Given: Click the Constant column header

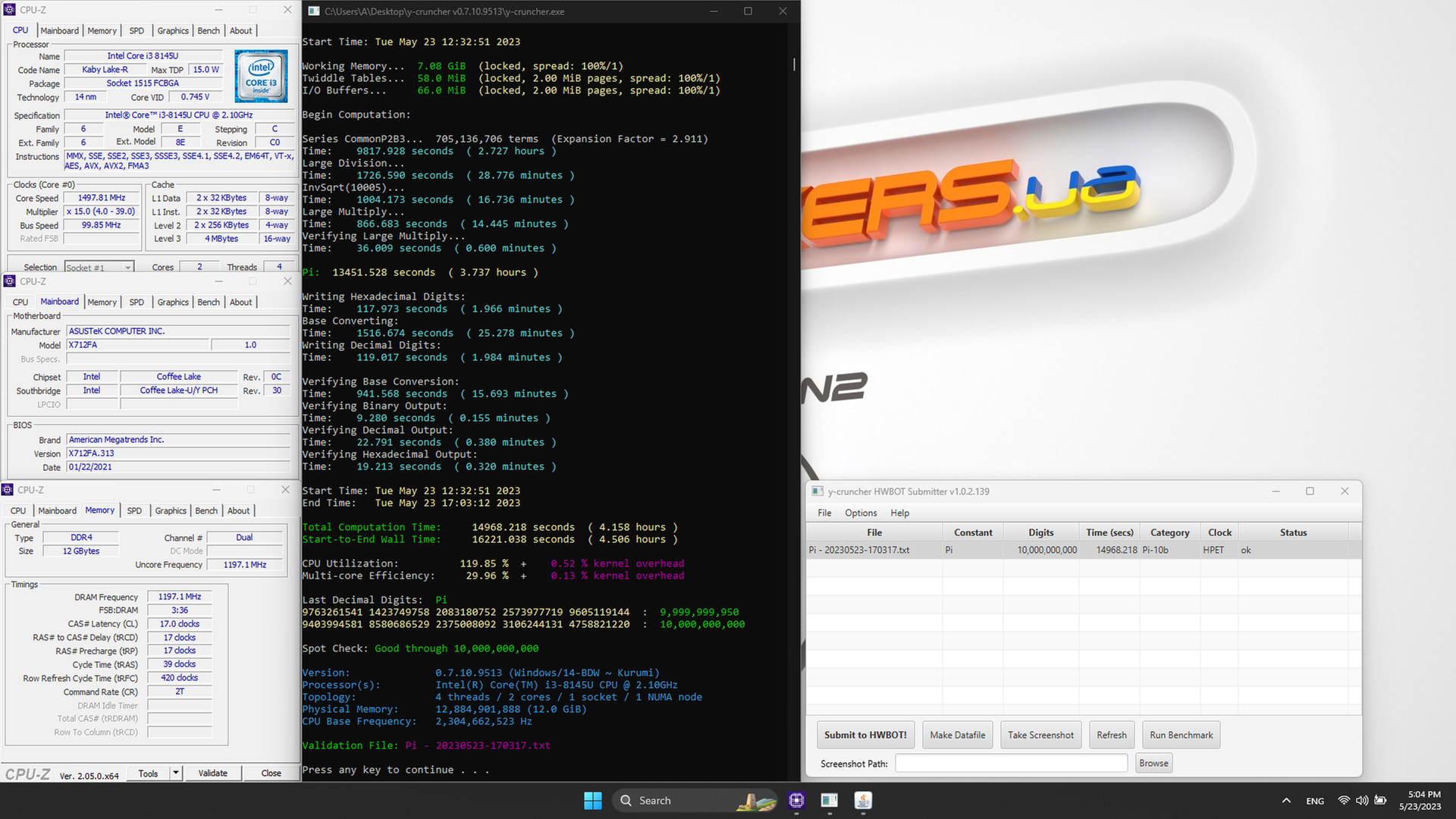Looking at the screenshot, I should pyautogui.click(x=973, y=532).
